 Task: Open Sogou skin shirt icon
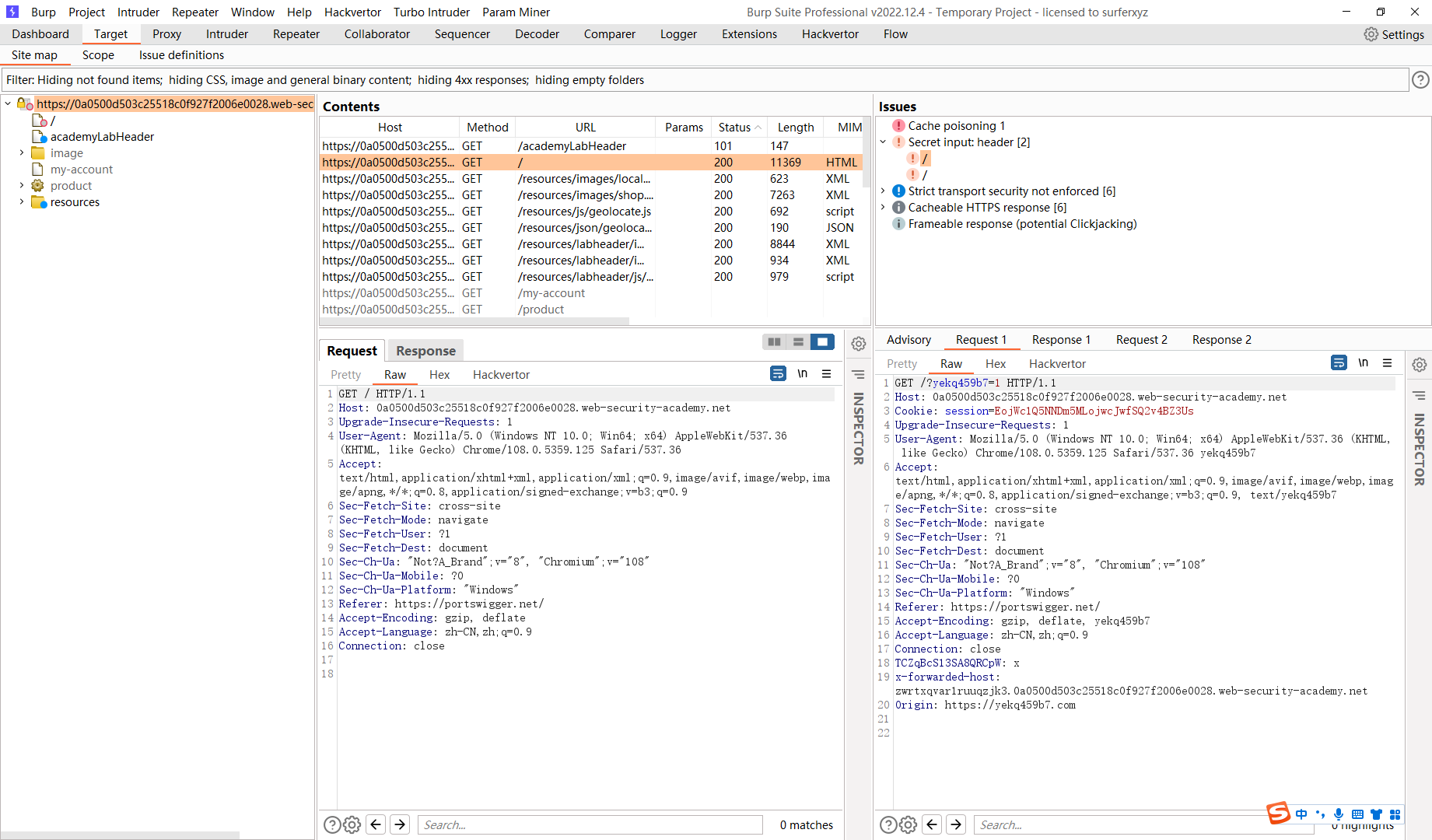1376,814
